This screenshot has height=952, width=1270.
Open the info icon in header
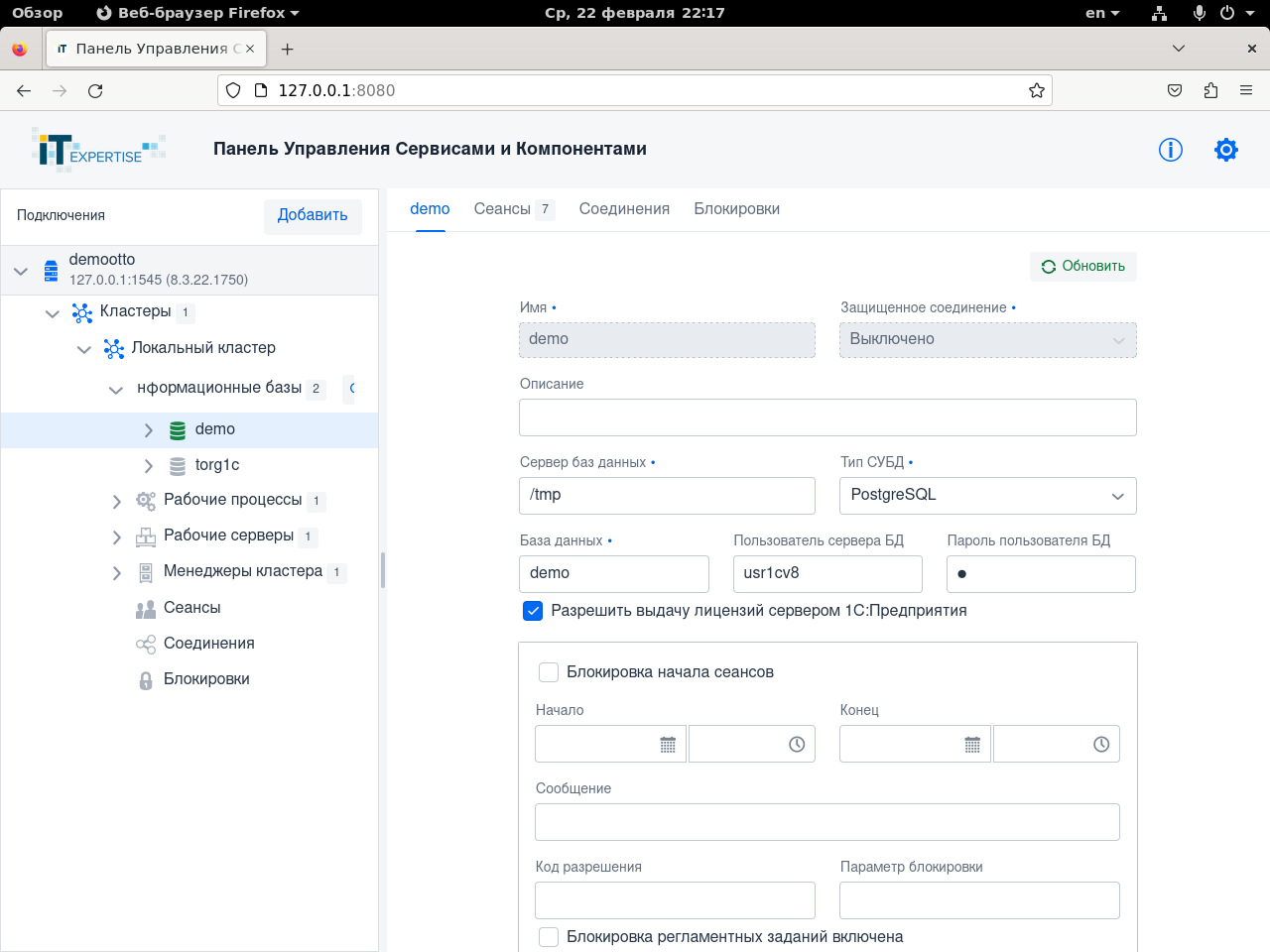[x=1171, y=150]
